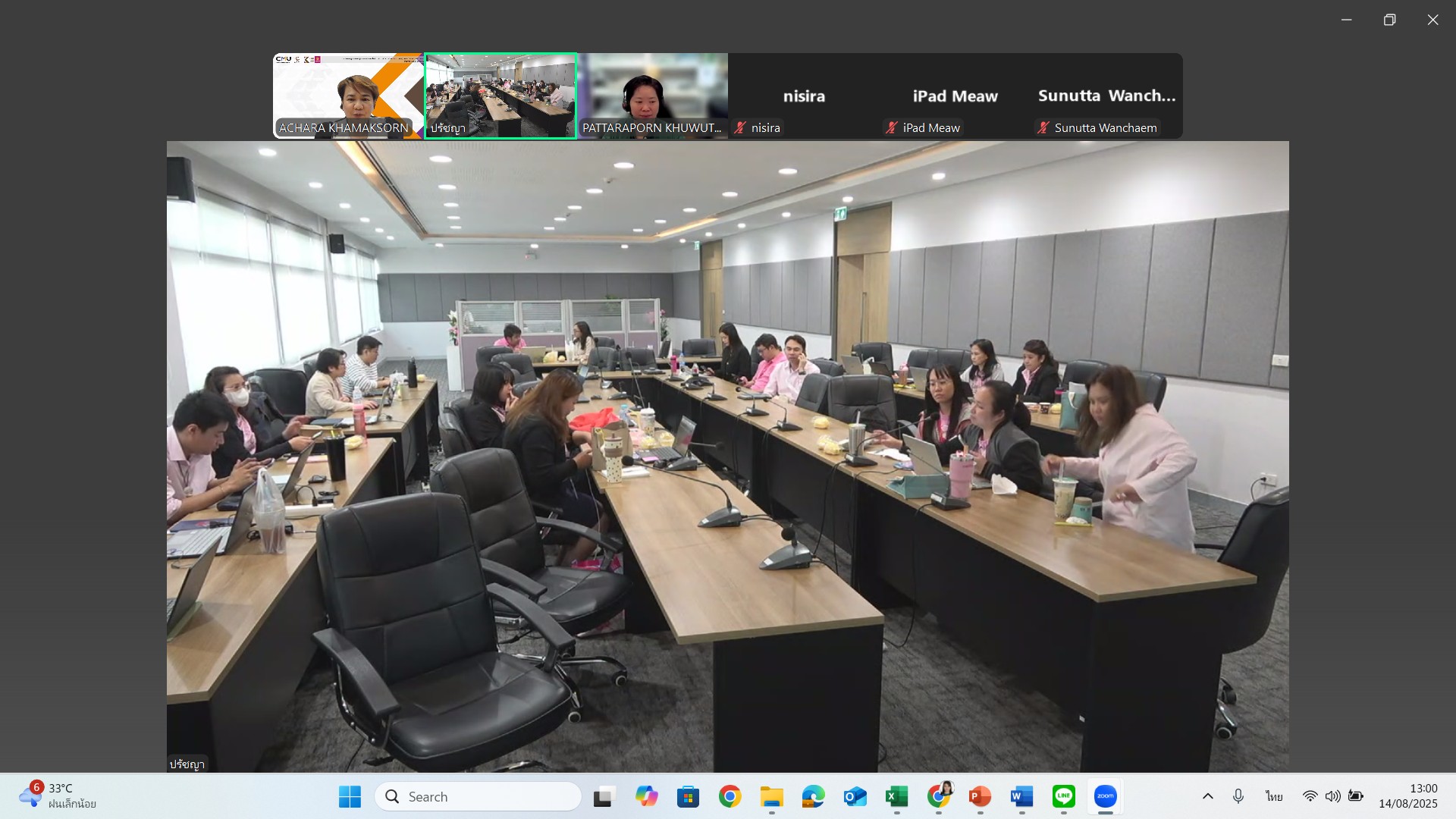1456x819 pixels.
Task: Open LINE from the taskbar
Action: [1063, 796]
